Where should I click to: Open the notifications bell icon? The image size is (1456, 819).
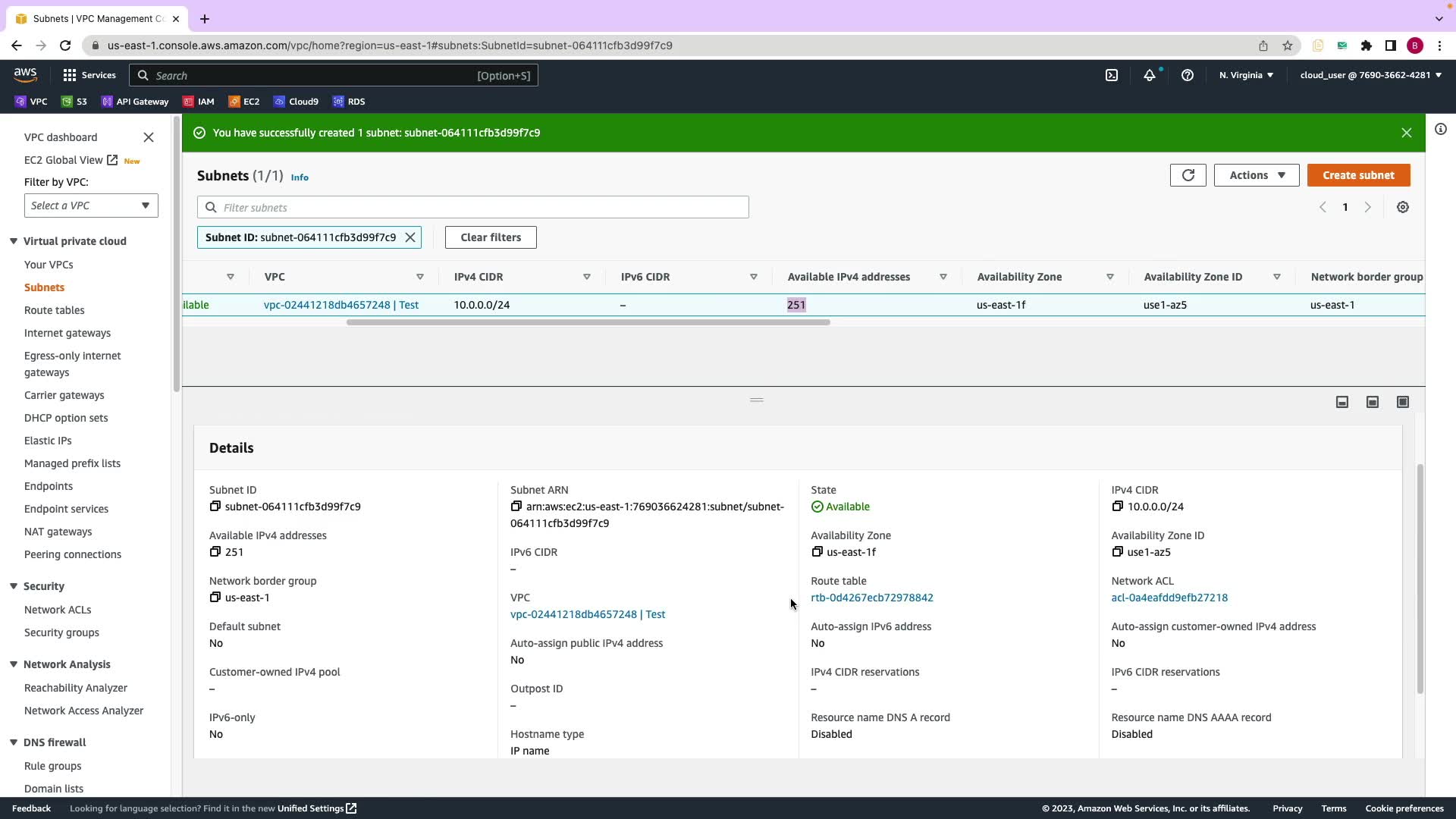click(x=1150, y=75)
